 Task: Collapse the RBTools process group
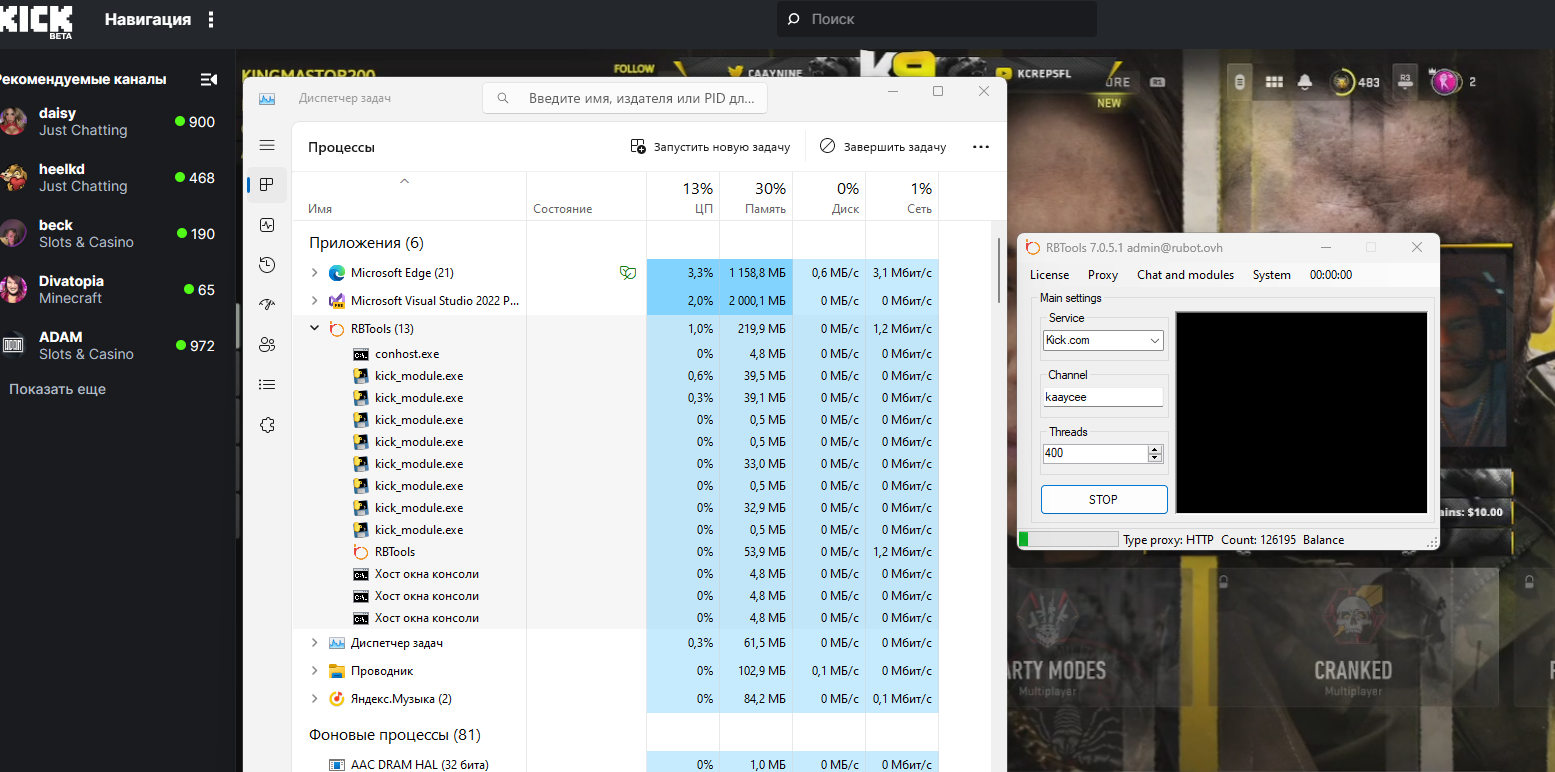coord(314,329)
